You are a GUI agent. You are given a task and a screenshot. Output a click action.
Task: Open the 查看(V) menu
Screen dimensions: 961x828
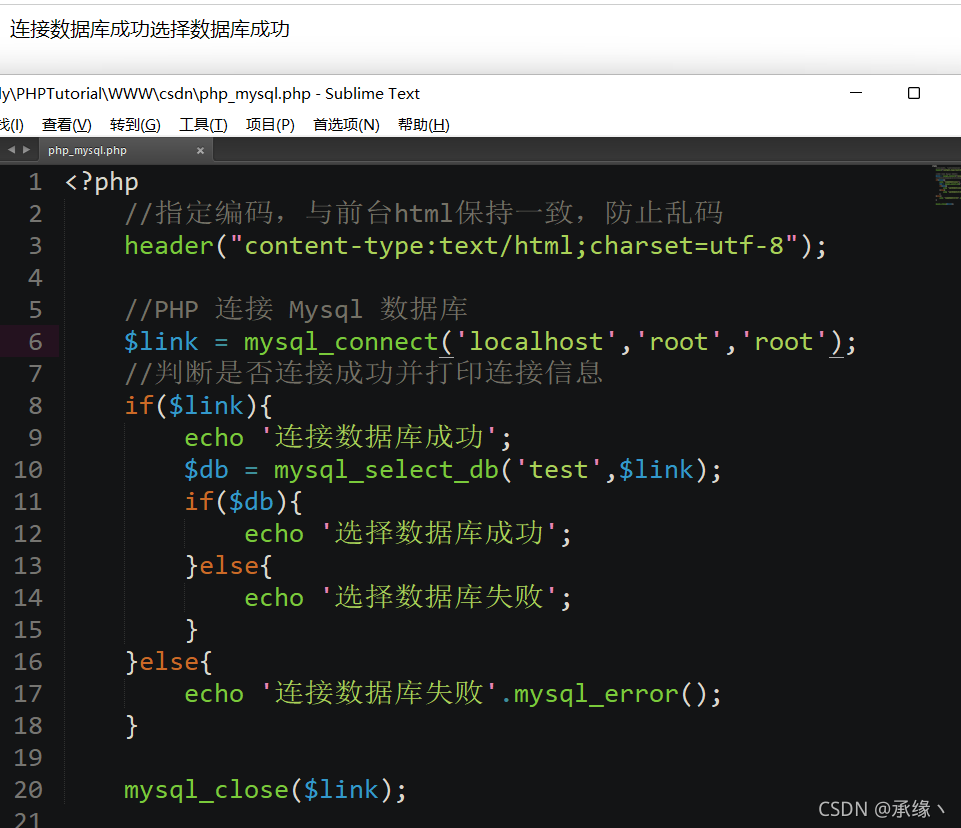(67, 125)
